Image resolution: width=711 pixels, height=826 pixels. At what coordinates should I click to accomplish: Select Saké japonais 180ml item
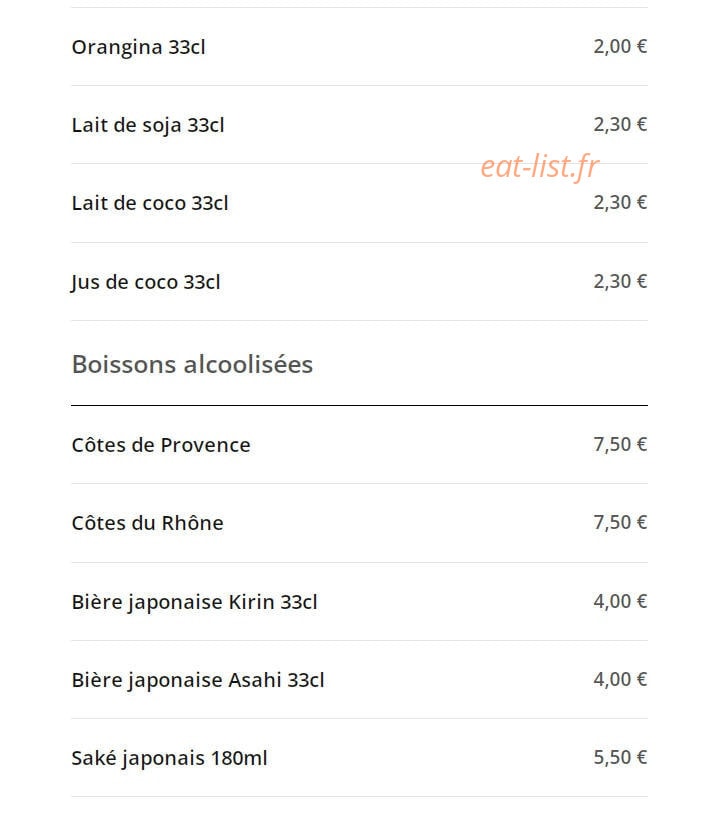coord(170,759)
